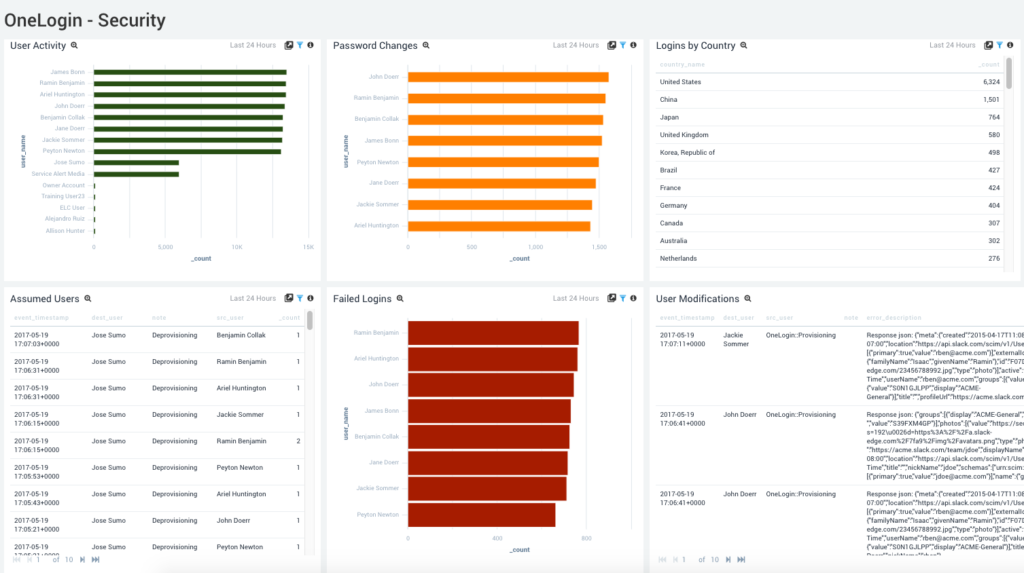Click the 6,324 count for United States
The image size is (1024, 573).
991,82
